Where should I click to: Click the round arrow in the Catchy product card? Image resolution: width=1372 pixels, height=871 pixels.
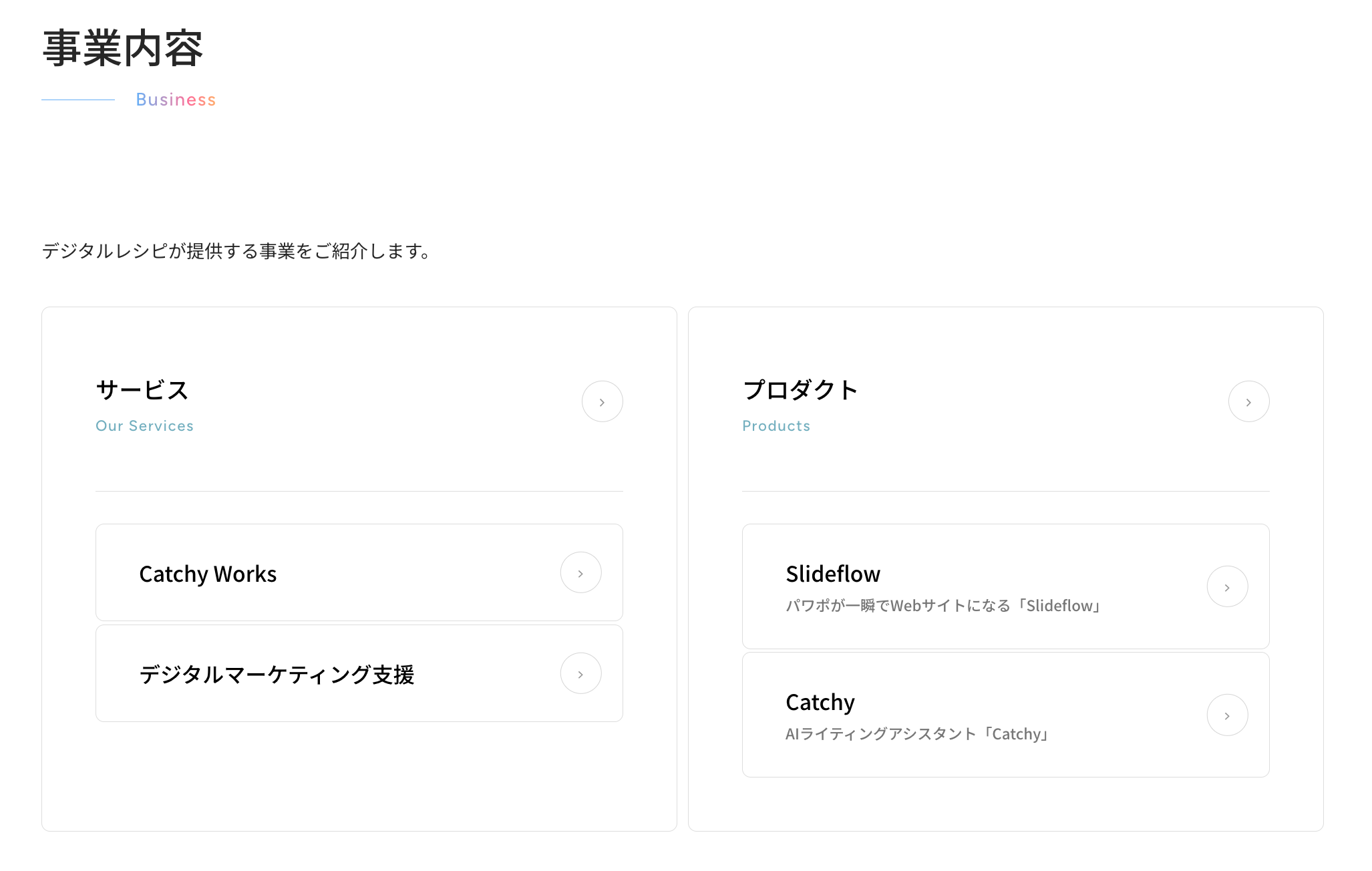(1227, 715)
